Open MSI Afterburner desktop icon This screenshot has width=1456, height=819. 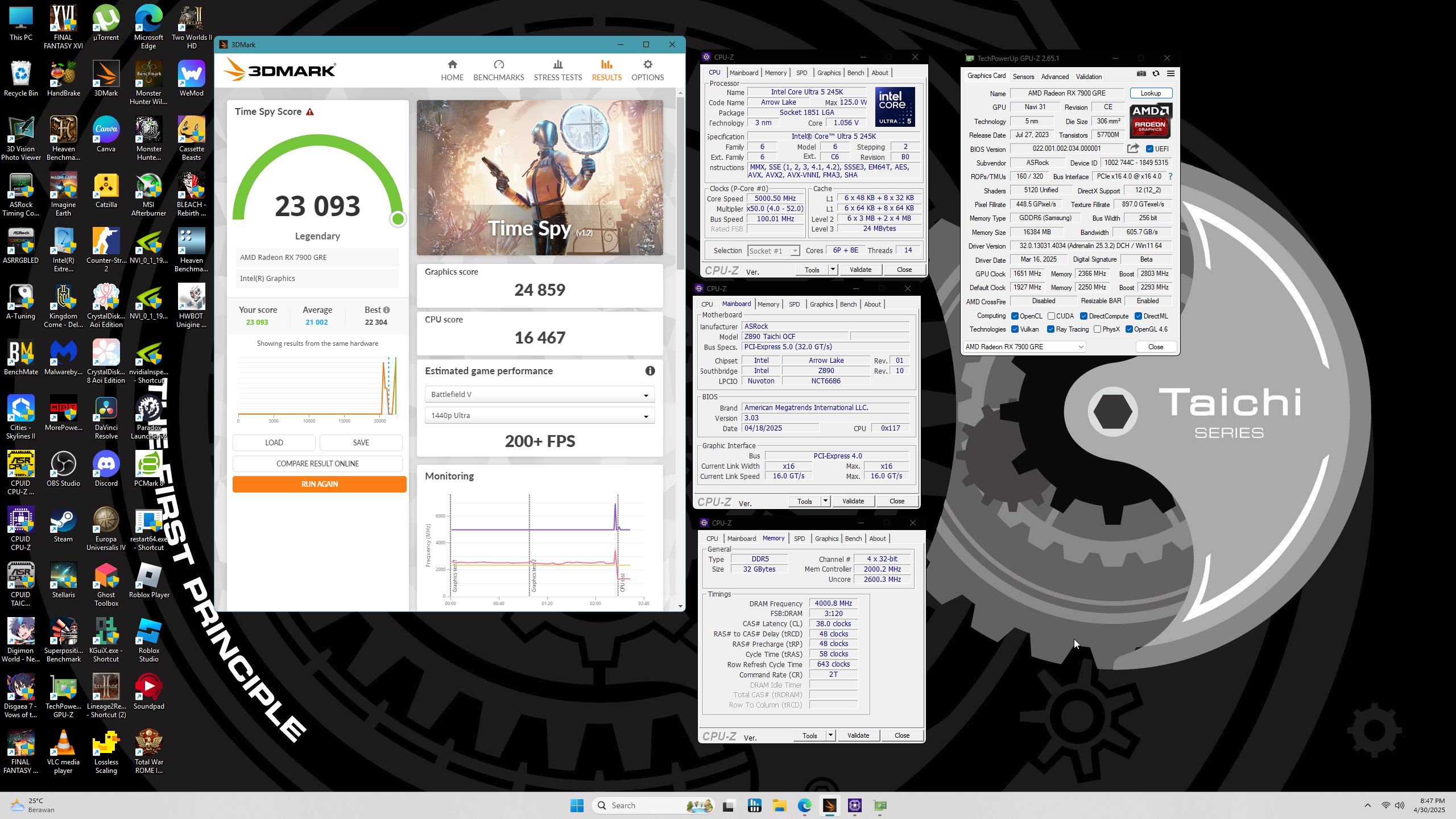click(x=148, y=195)
